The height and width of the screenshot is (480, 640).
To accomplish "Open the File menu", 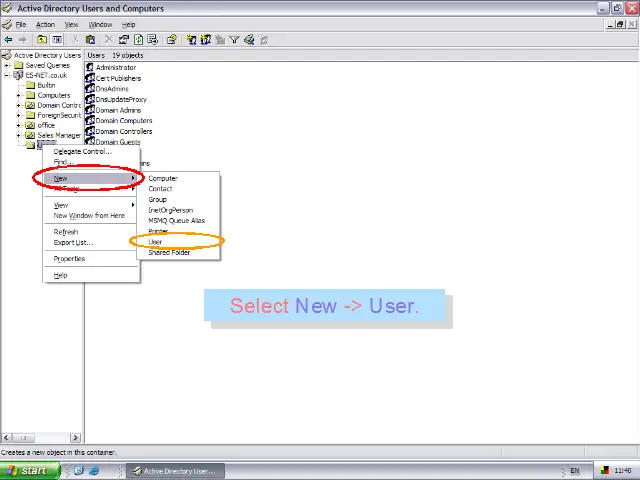I will click(21, 24).
